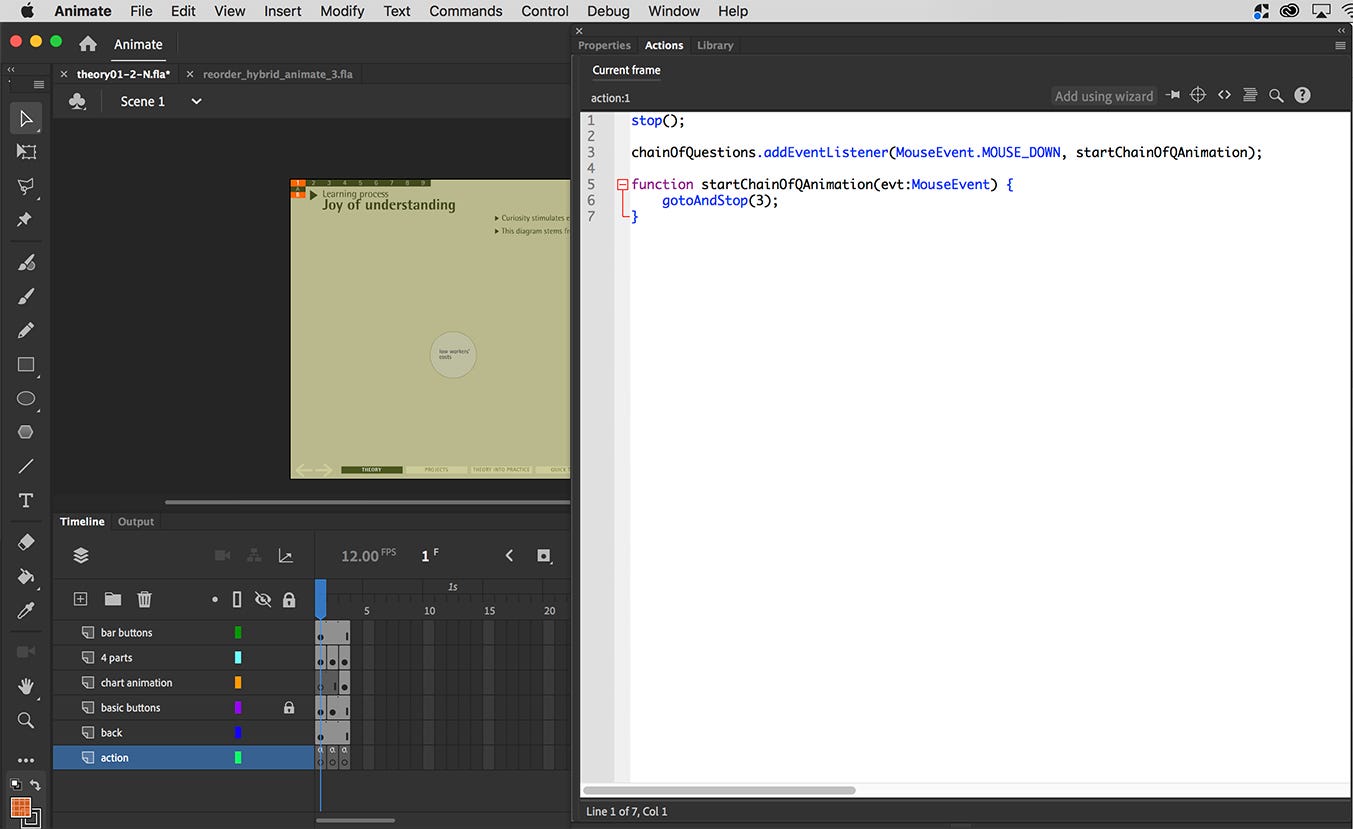Select the Line tool
This screenshot has height=829, width=1353.
26,466
